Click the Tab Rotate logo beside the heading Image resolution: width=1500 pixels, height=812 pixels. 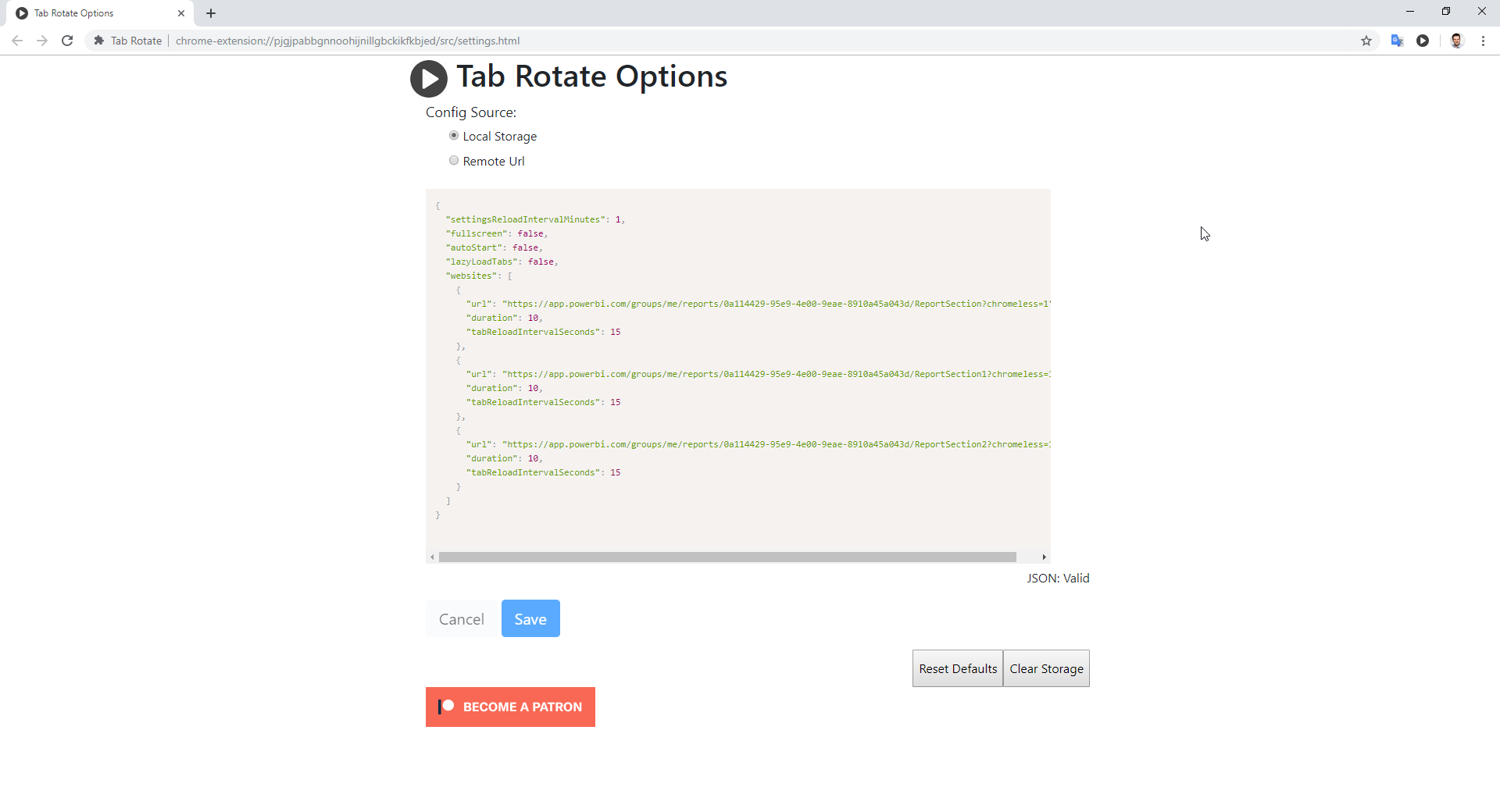tap(429, 79)
